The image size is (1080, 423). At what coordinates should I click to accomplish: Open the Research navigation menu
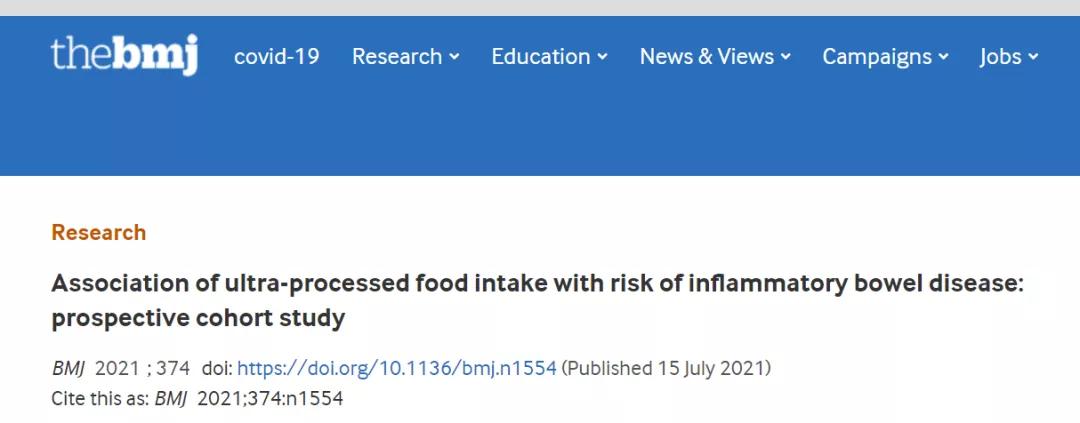397,56
